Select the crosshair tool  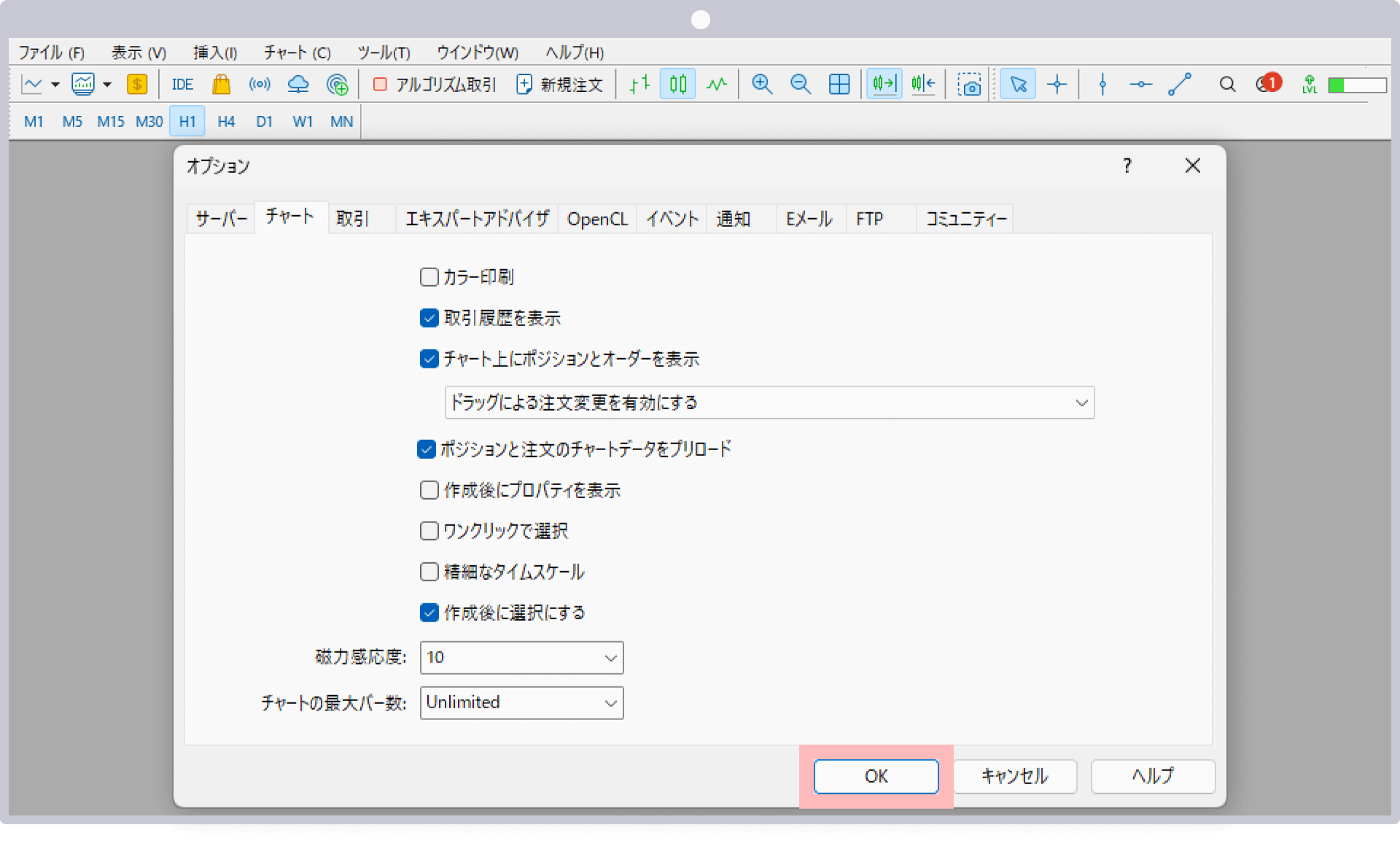tap(1057, 85)
